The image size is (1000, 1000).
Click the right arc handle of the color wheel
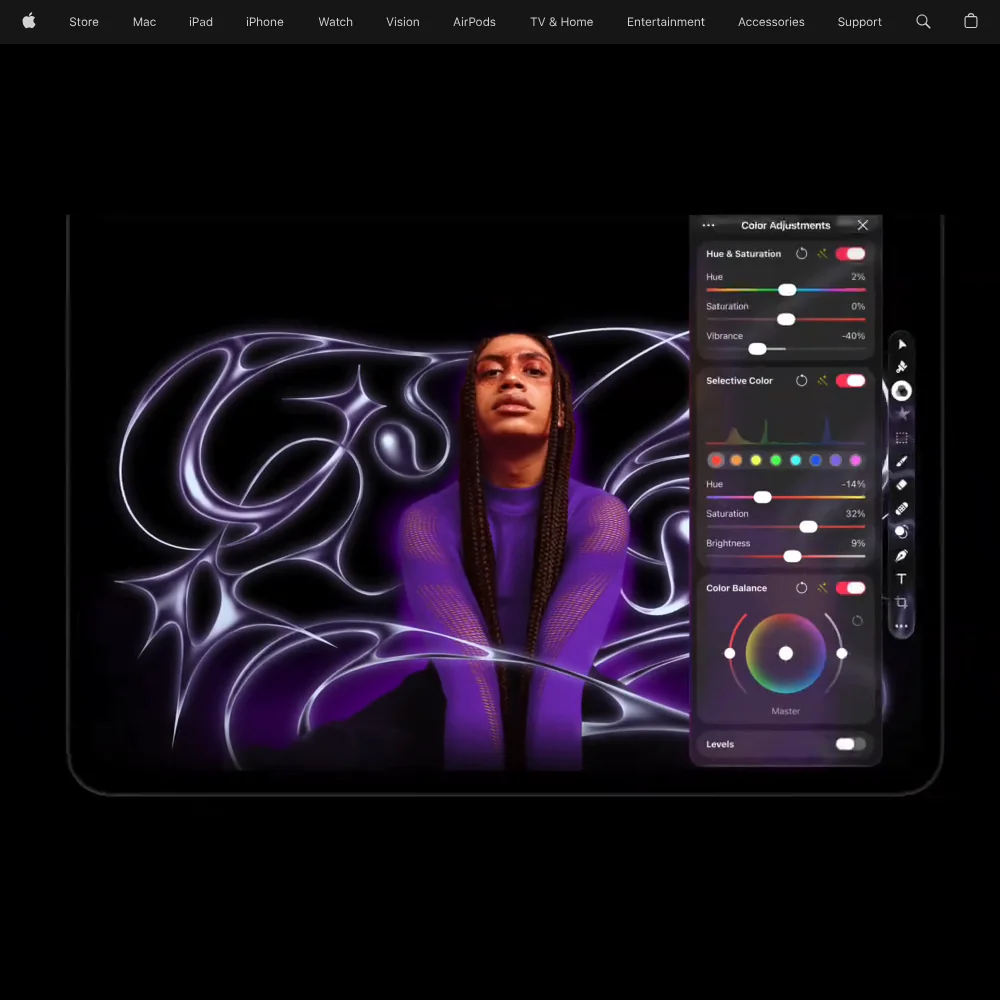pyautogui.click(x=842, y=654)
